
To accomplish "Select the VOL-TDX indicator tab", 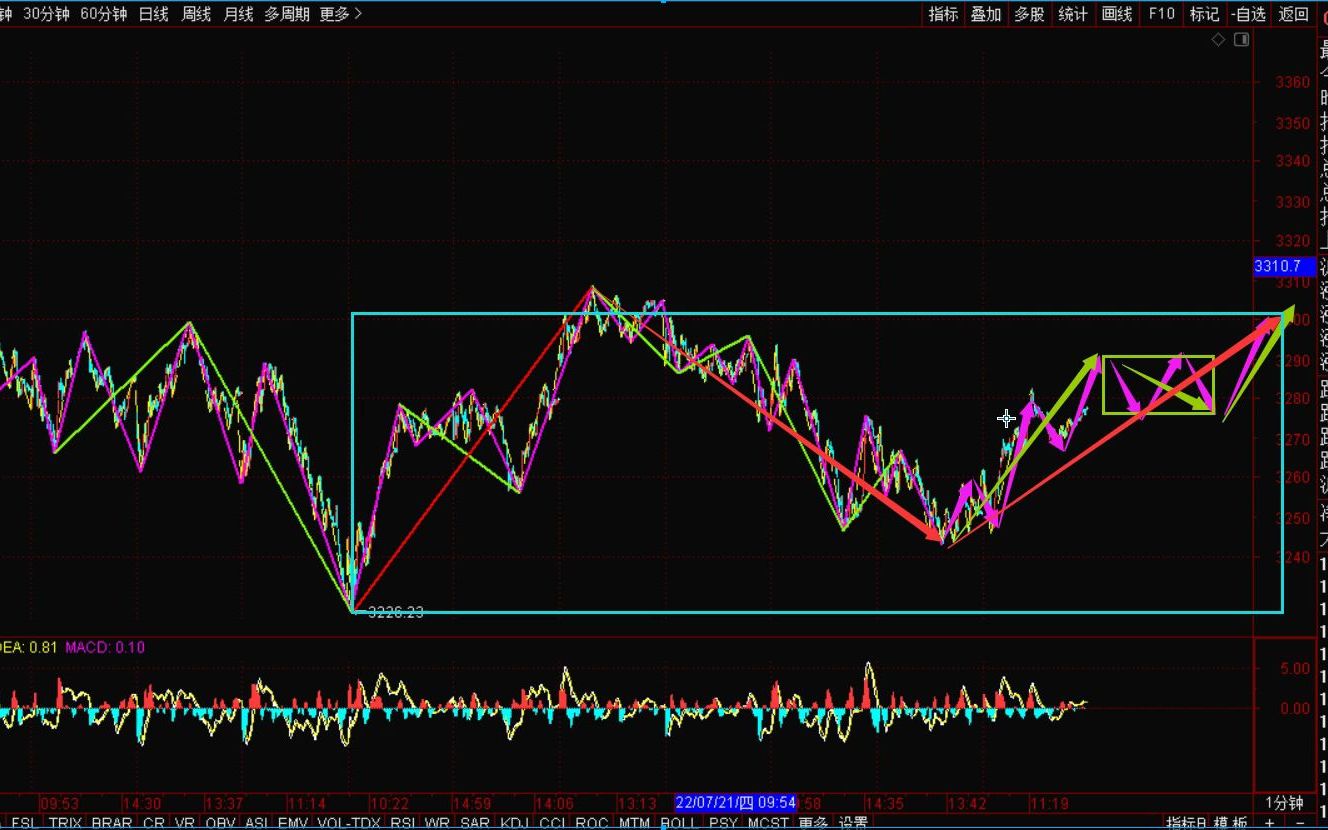I will [x=348, y=823].
